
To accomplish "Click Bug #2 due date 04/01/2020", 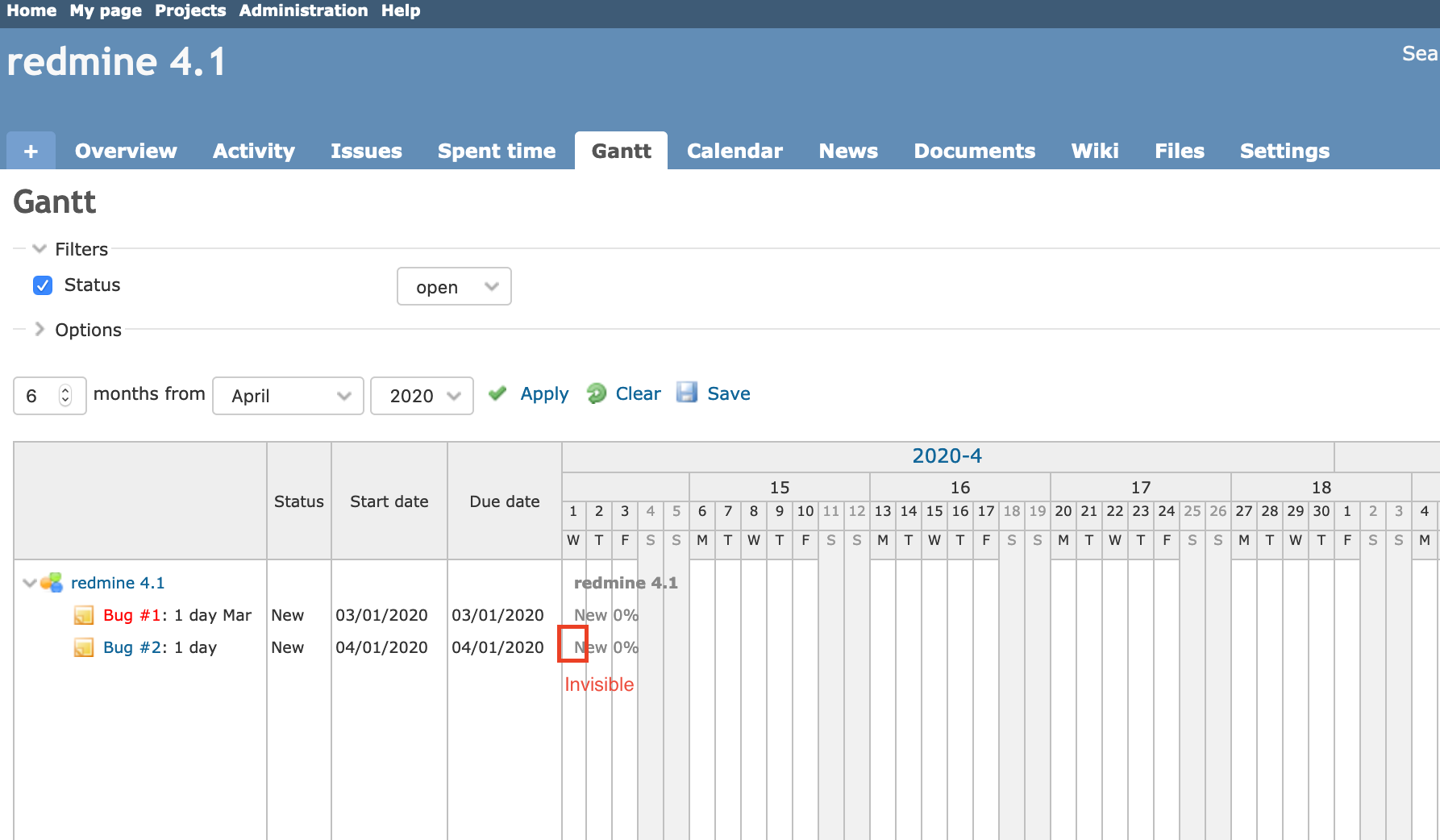I will (x=497, y=647).
